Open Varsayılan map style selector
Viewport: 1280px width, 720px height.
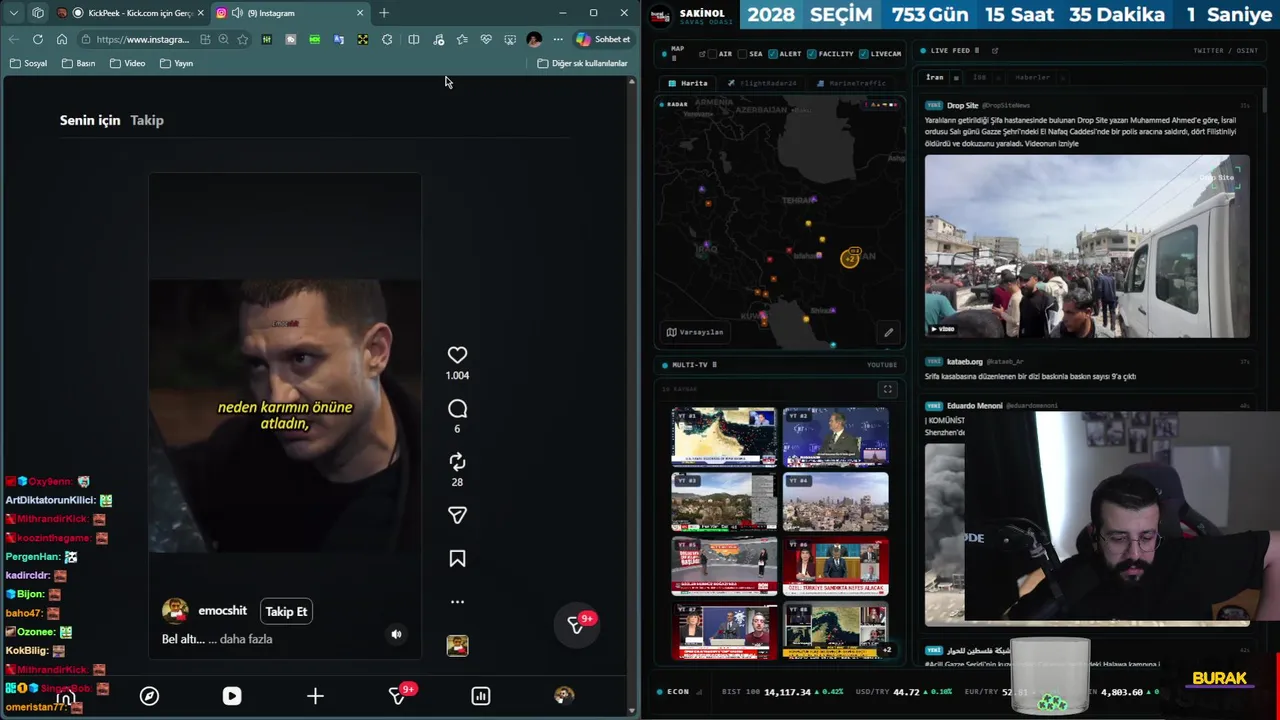tap(695, 332)
